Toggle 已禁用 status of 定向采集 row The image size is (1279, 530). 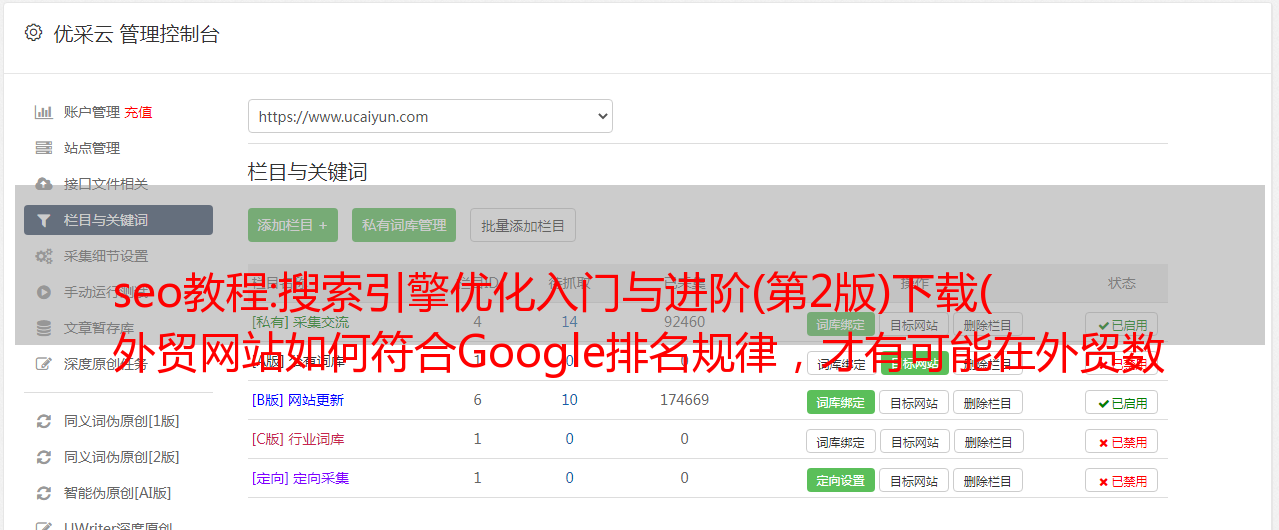coord(1122,480)
